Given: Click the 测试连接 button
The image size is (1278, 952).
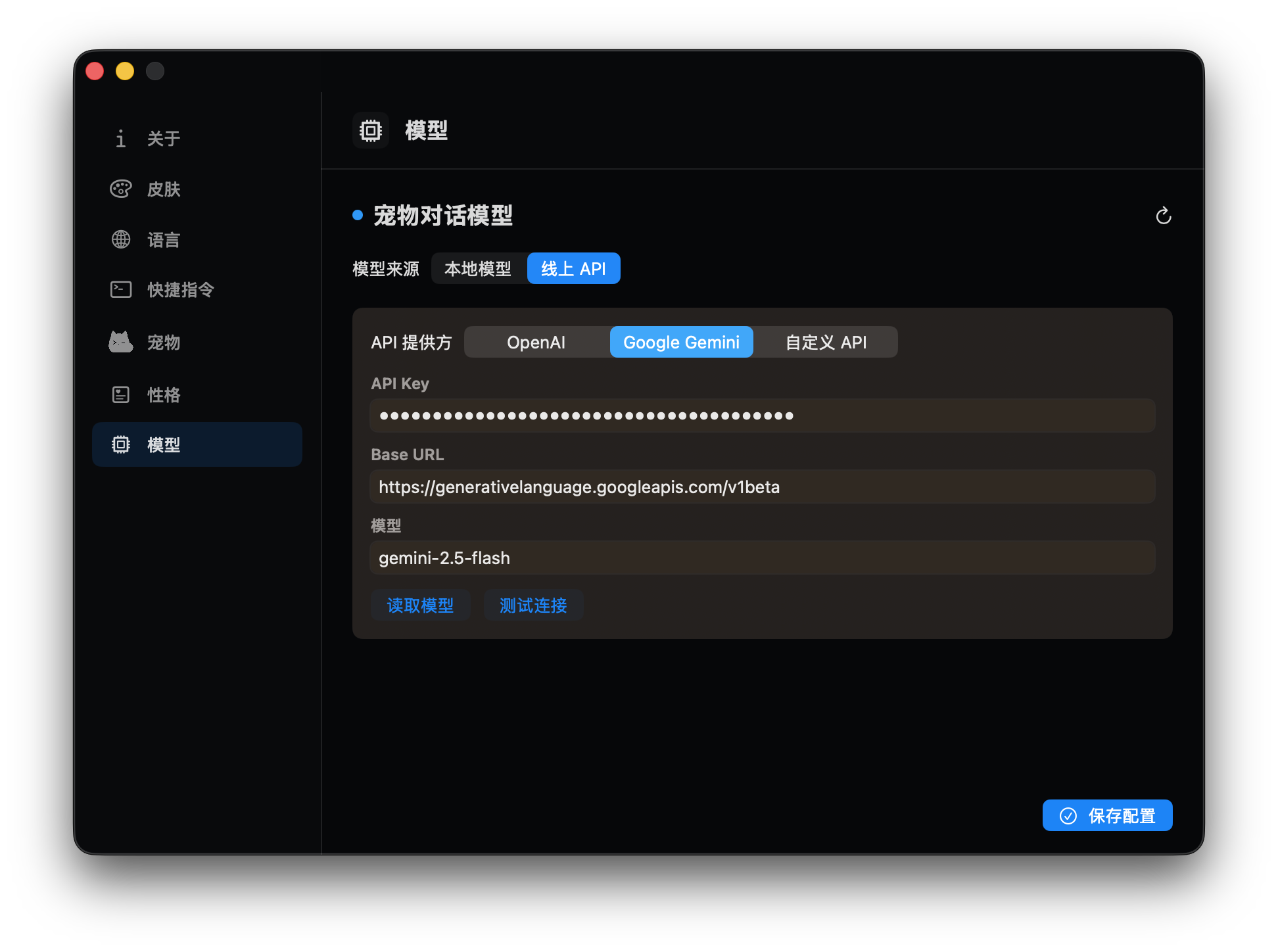Looking at the screenshot, I should [x=533, y=605].
